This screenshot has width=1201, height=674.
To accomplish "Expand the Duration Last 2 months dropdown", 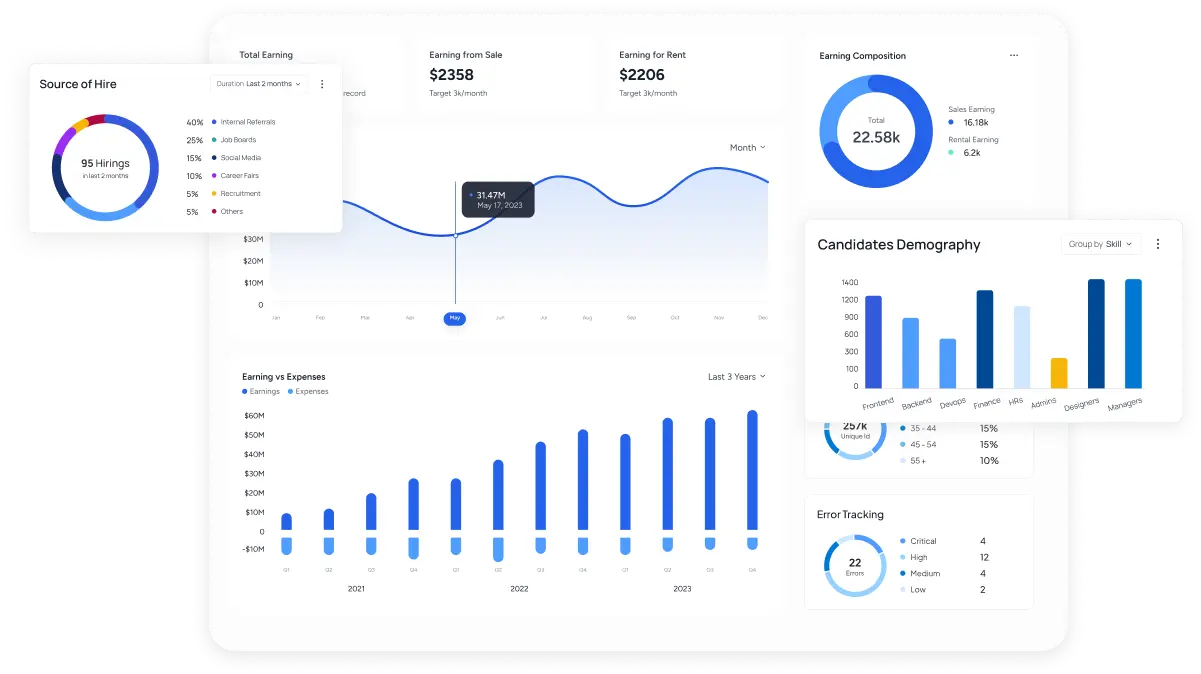I will click(x=259, y=84).
